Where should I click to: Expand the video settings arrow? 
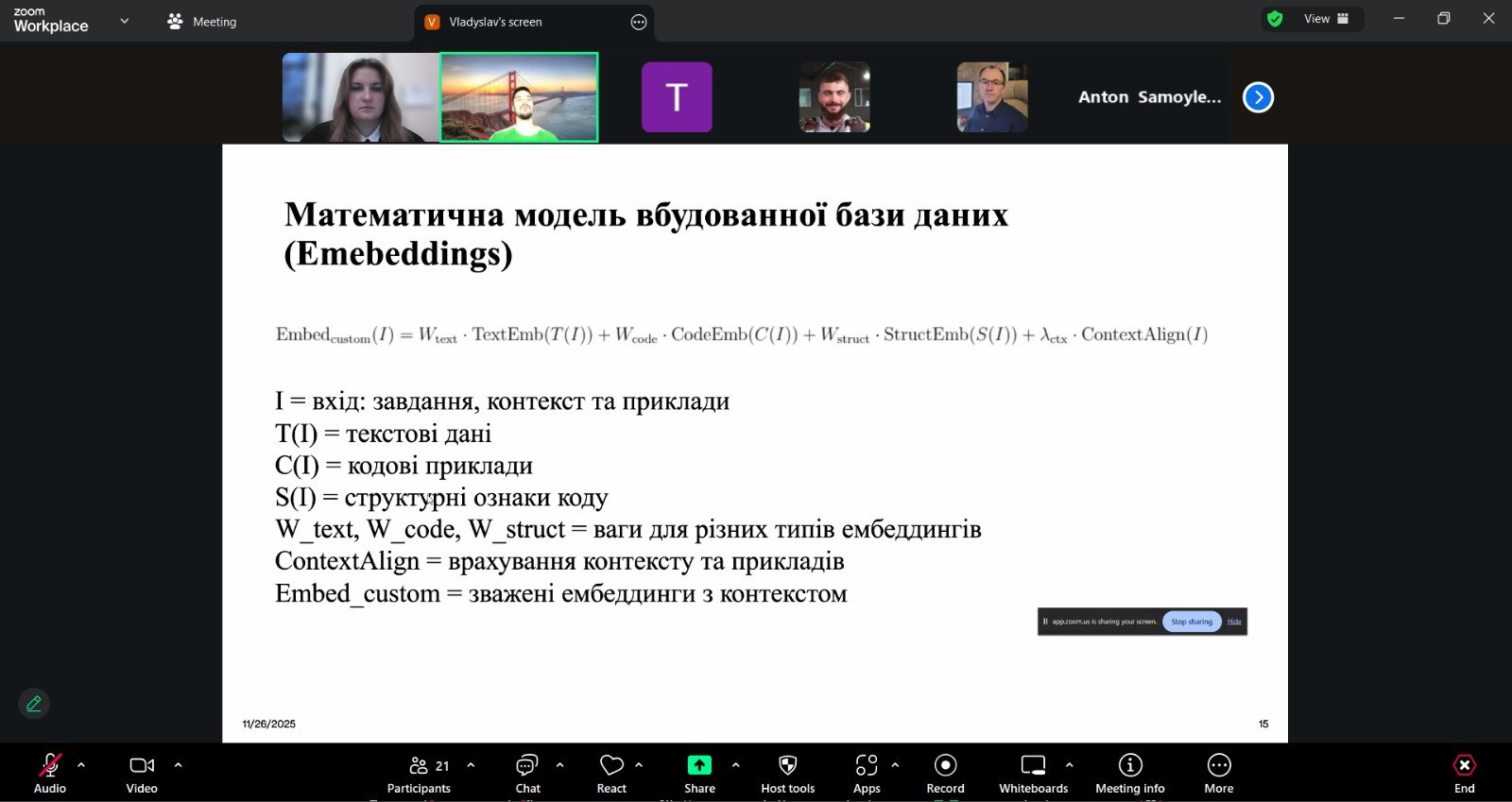[178, 765]
